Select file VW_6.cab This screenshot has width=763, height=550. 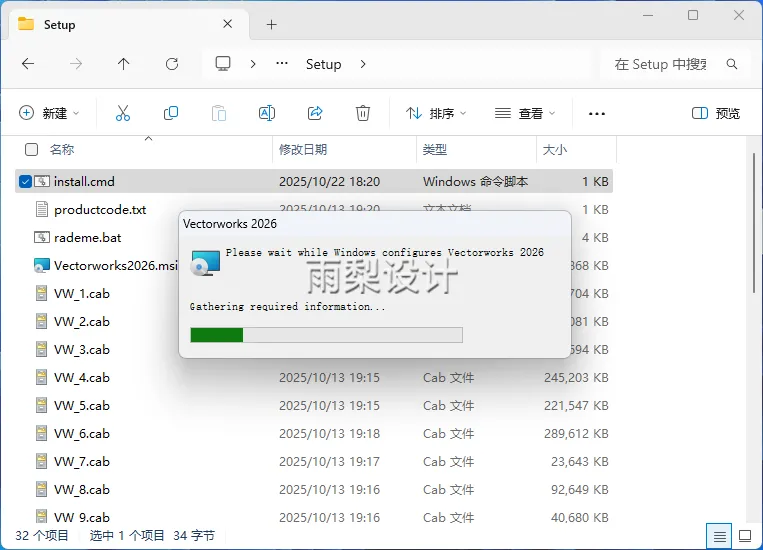click(82, 434)
